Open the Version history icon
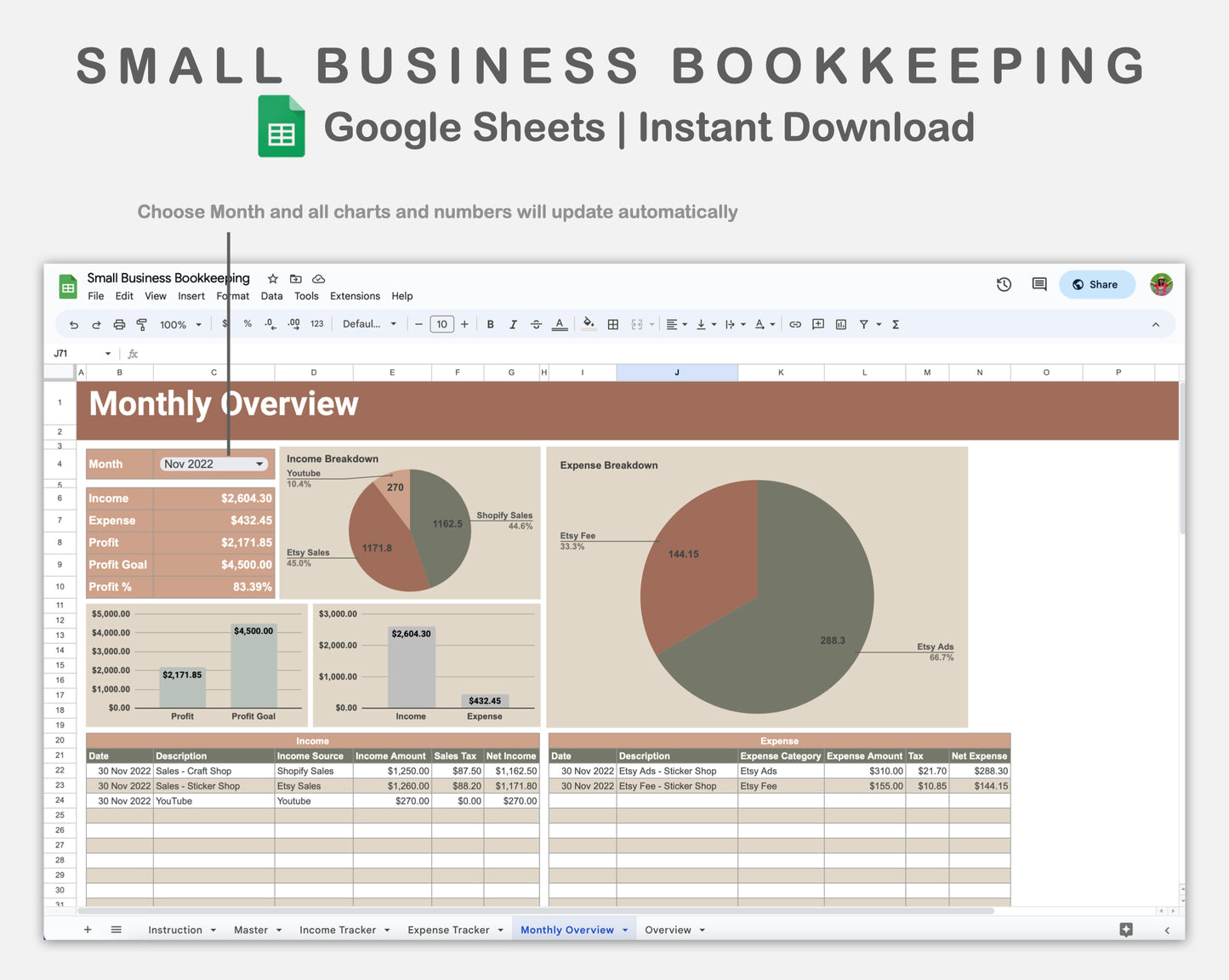Viewport: 1229px width, 980px height. click(x=1004, y=284)
